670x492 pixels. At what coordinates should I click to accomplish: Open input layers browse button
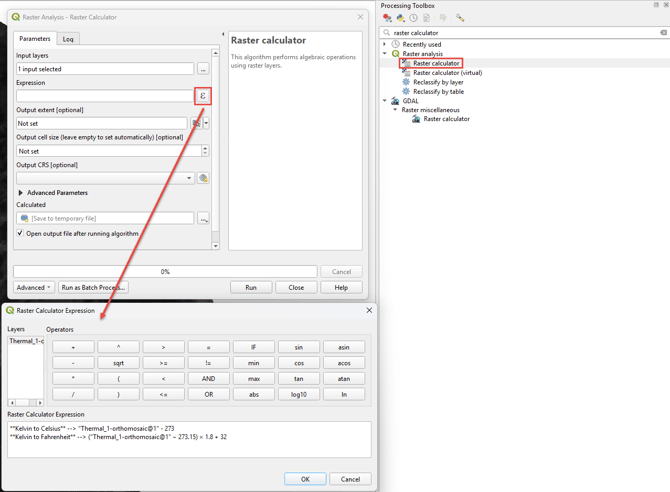[203, 69]
